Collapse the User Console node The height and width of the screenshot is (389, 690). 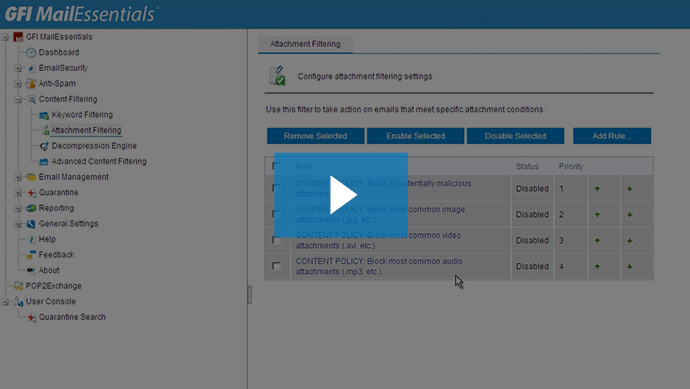(x=5, y=302)
